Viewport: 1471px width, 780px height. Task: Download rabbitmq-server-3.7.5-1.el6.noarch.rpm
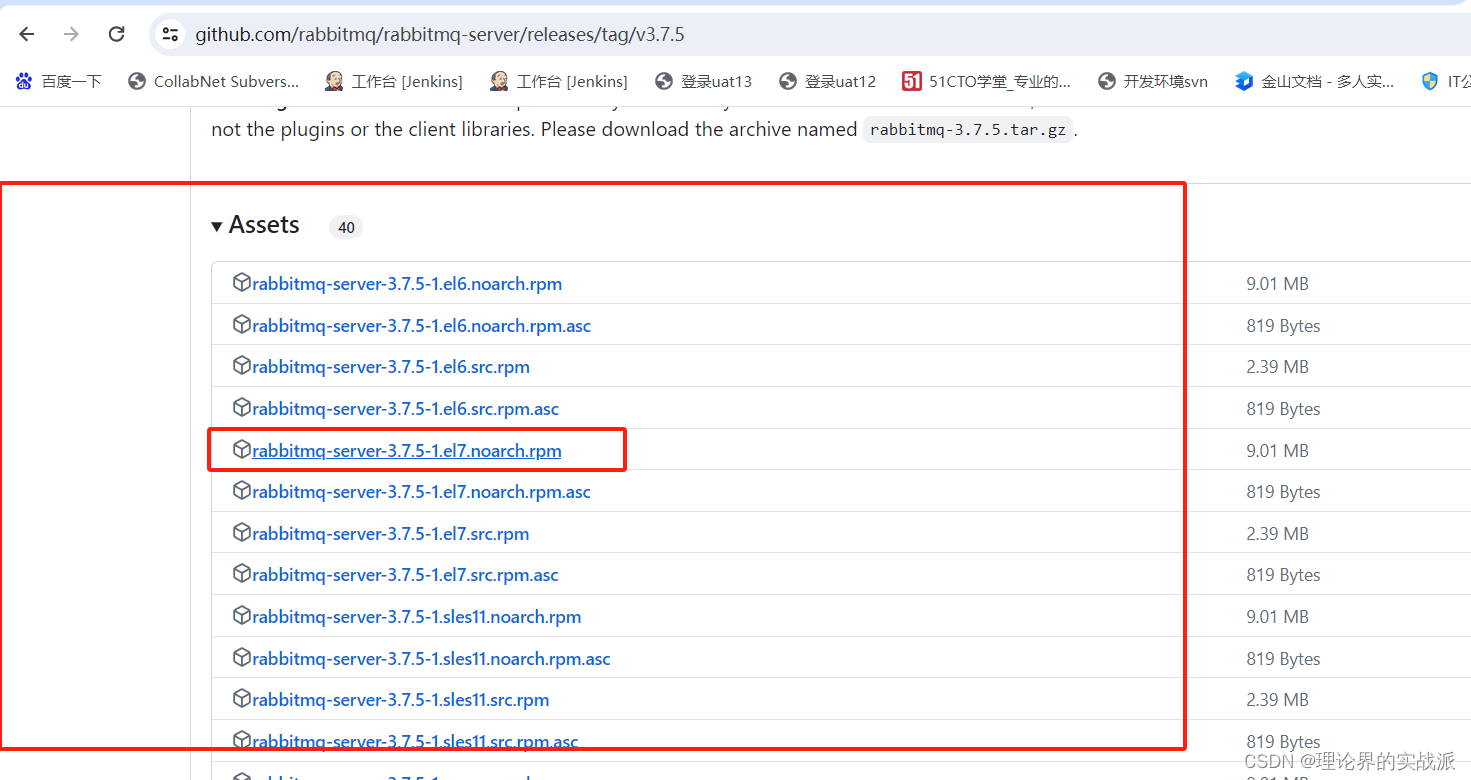(407, 284)
